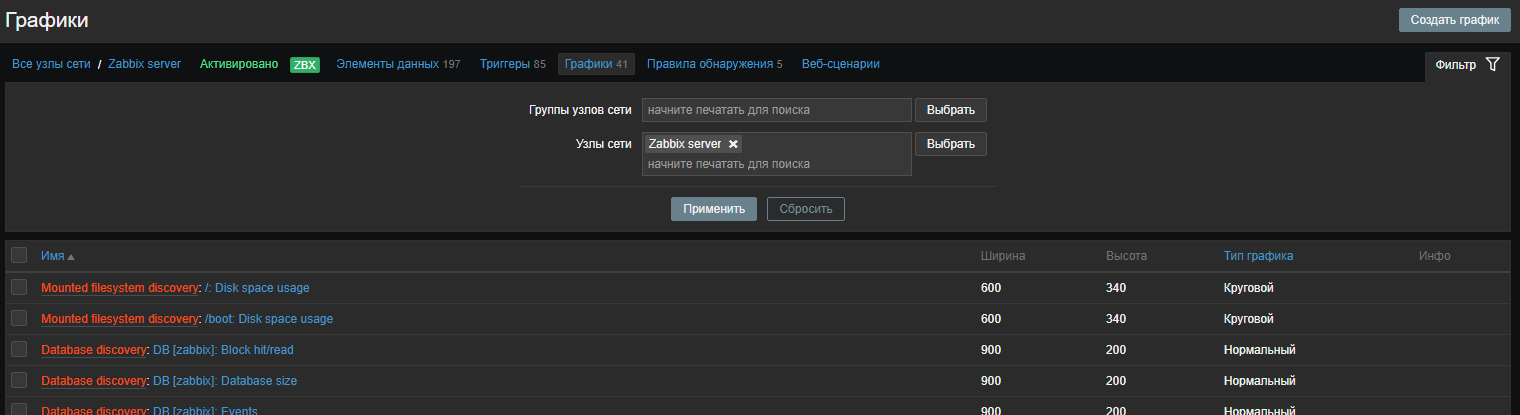Focus the Группы узлов сети search field
The image size is (1520, 415).
[x=776, y=110]
